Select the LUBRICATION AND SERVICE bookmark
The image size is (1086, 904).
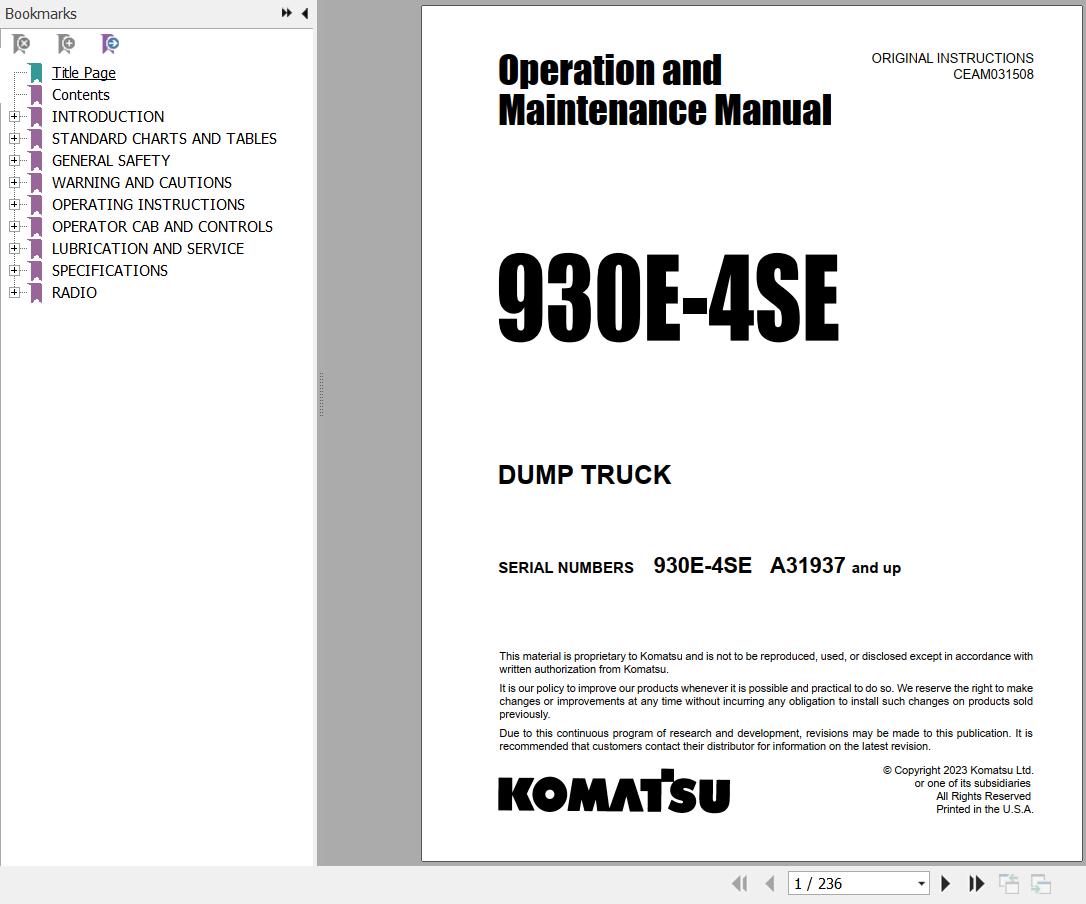(148, 249)
